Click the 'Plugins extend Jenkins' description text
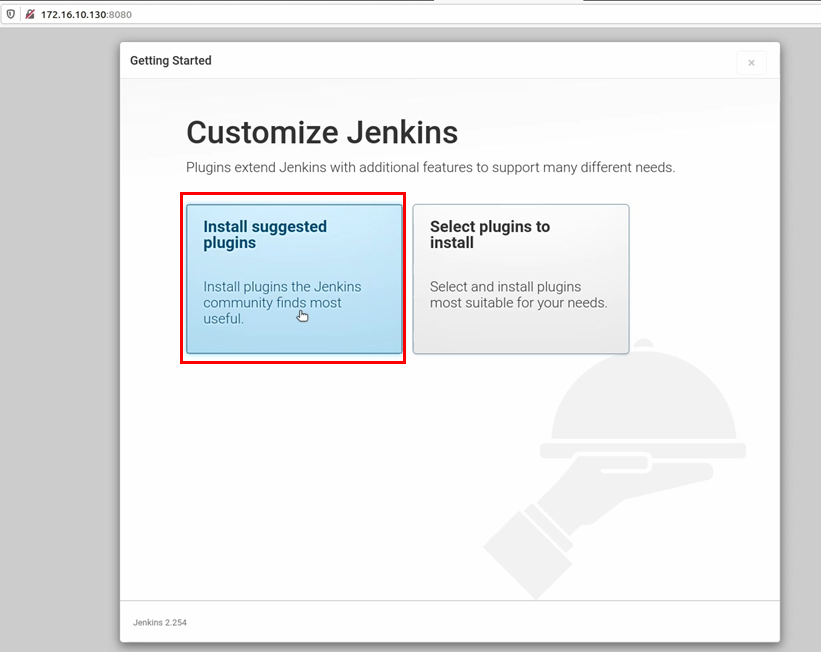The width and height of the screenshot is (821, 652). coord(430,167)
